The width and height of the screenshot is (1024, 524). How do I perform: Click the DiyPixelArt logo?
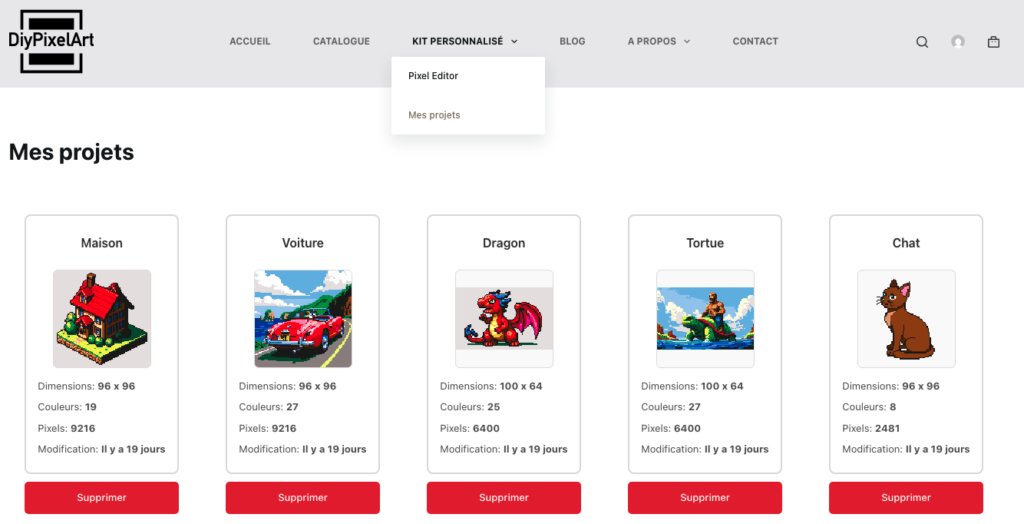tap(52, 41)
